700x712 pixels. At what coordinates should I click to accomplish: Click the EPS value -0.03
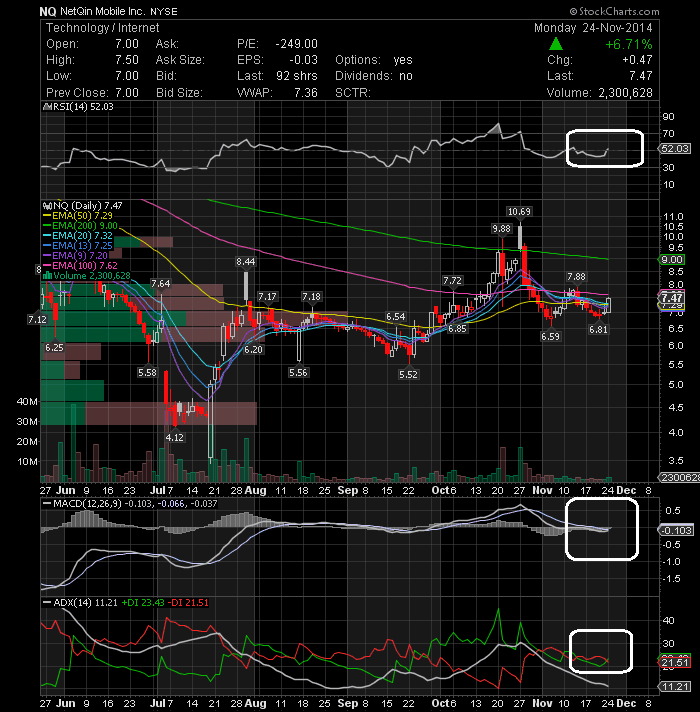pos(303,60)
